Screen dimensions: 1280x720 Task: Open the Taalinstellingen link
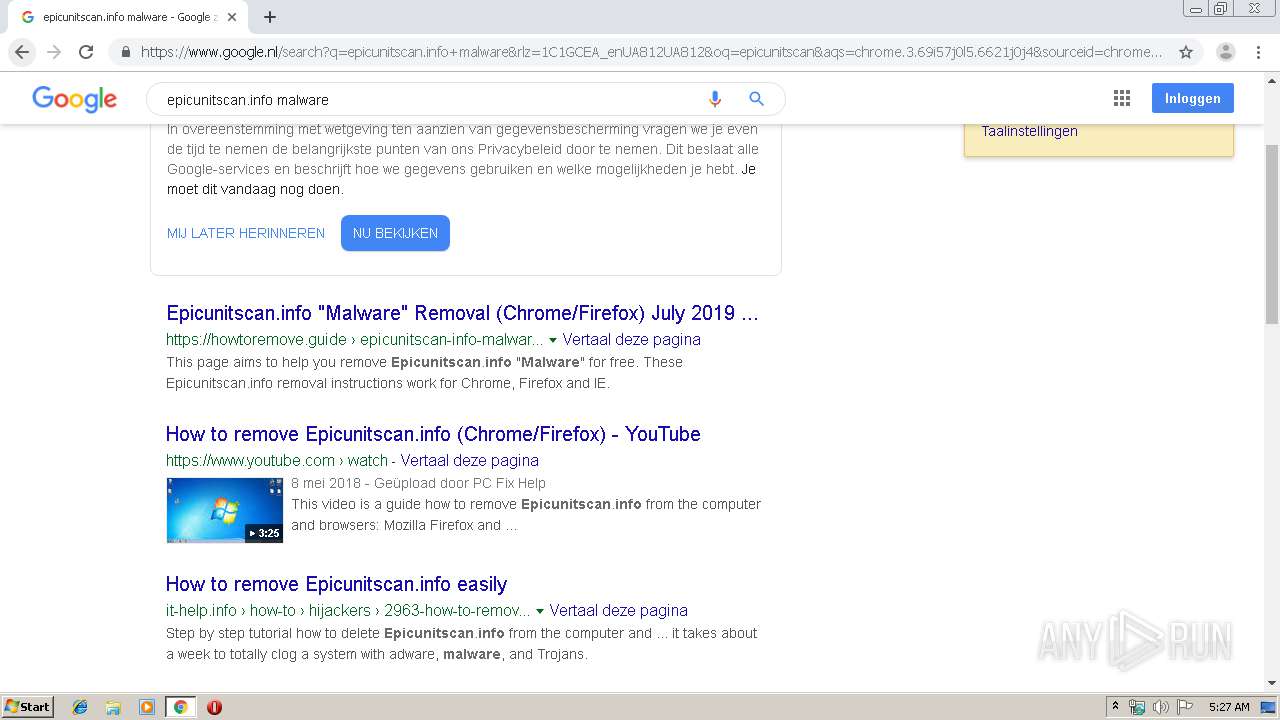1029,131
